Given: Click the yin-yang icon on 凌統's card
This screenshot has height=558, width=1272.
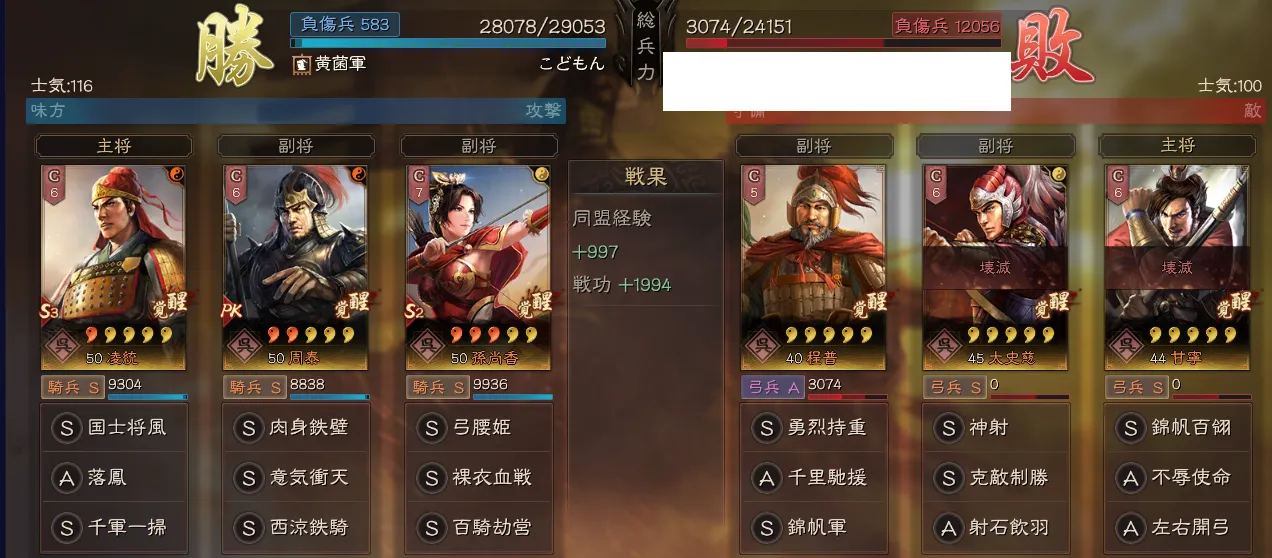Looking at the screenshot, I should [175, 174].
